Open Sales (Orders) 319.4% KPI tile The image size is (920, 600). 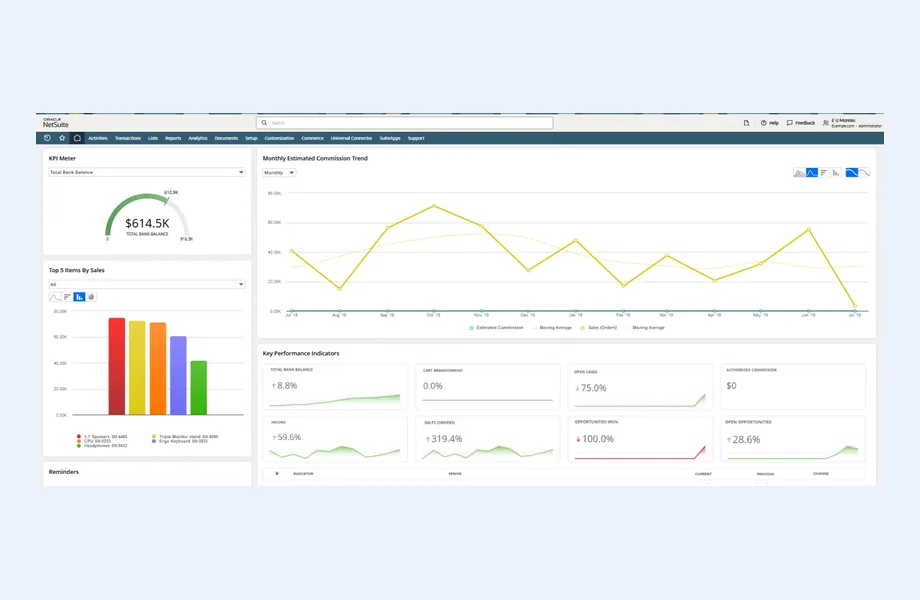pos(488,439)
